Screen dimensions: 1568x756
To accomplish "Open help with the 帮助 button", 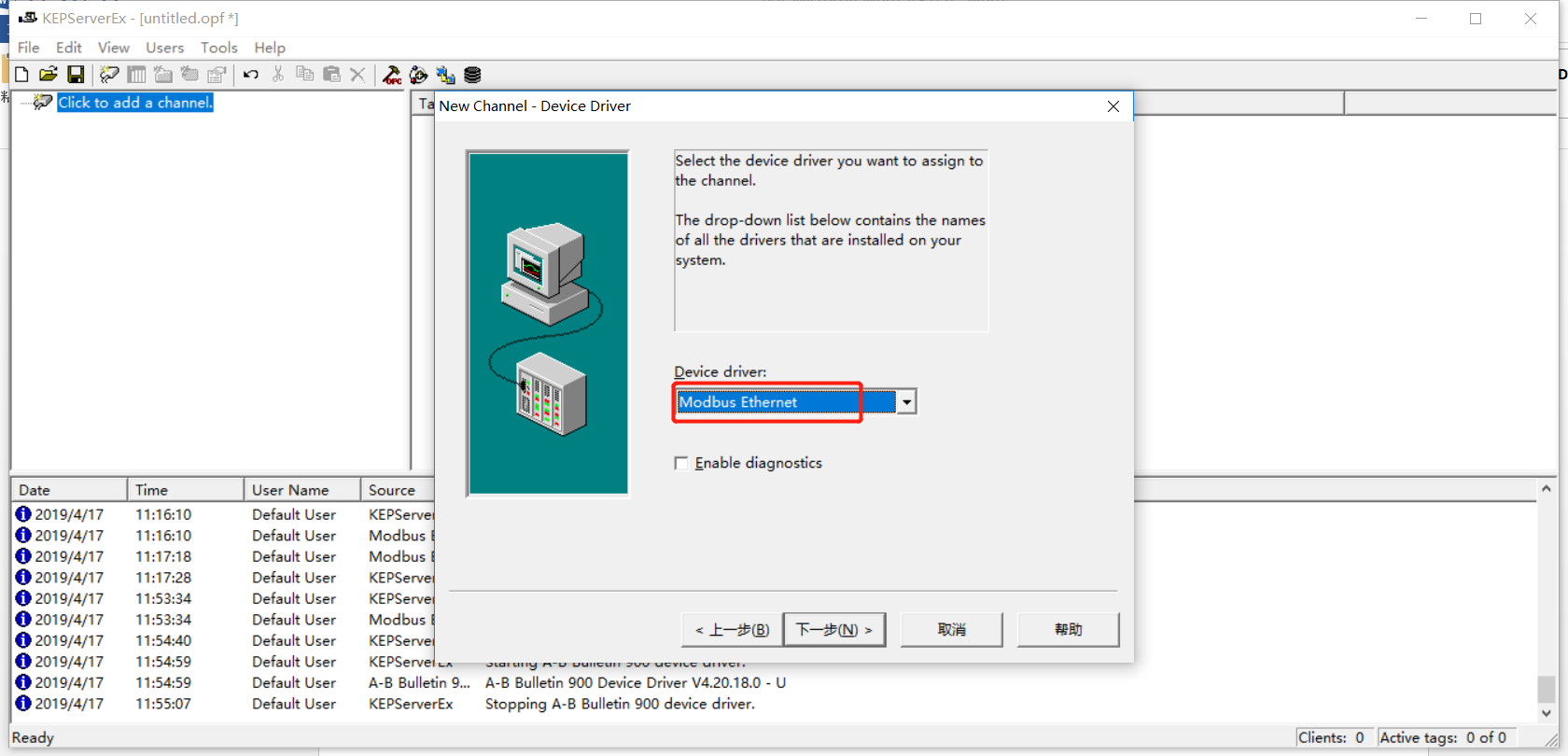I will click(x=1069, y=630).
